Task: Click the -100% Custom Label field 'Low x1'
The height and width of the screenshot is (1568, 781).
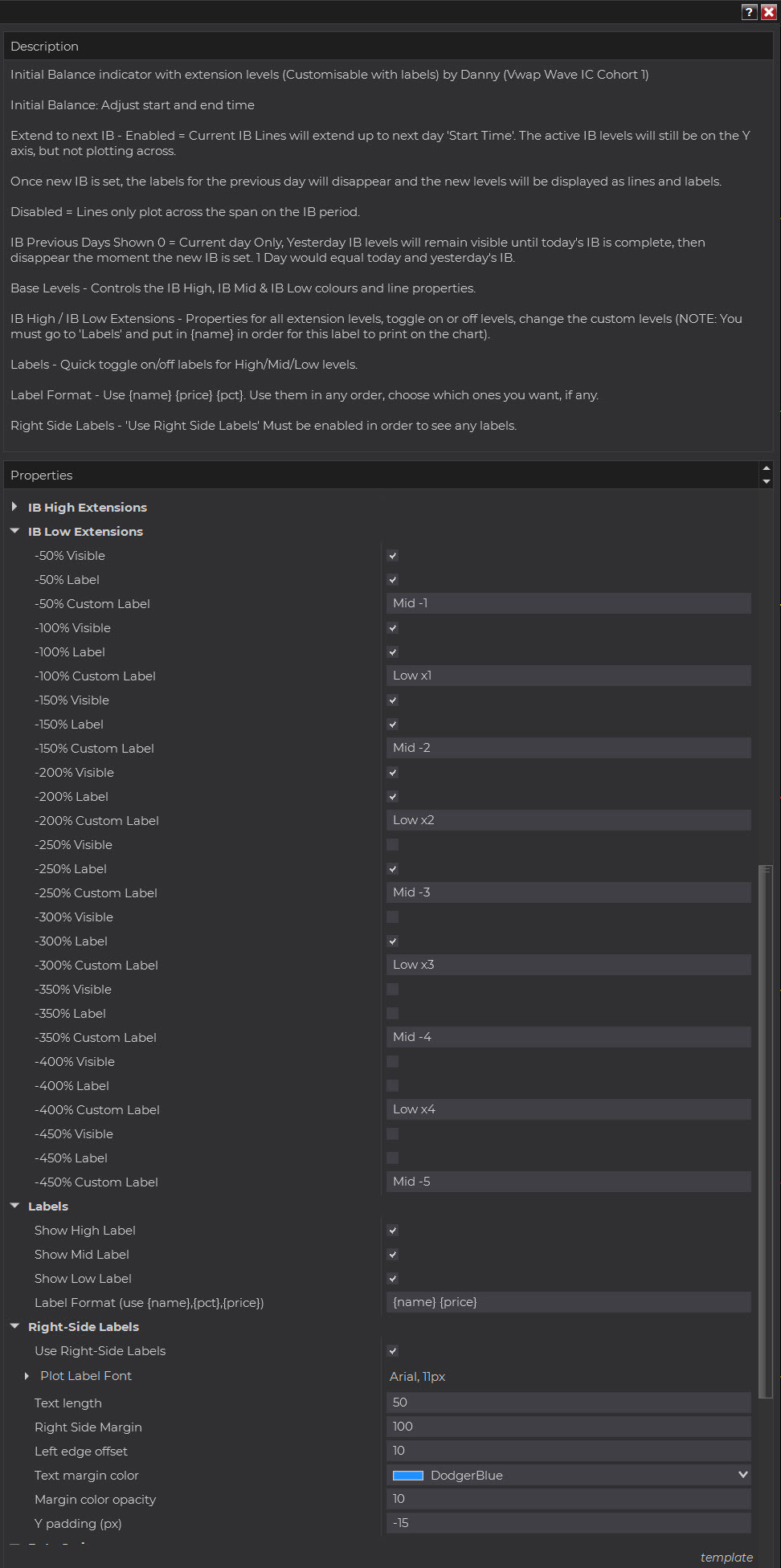Action: (x=569, y=676)
